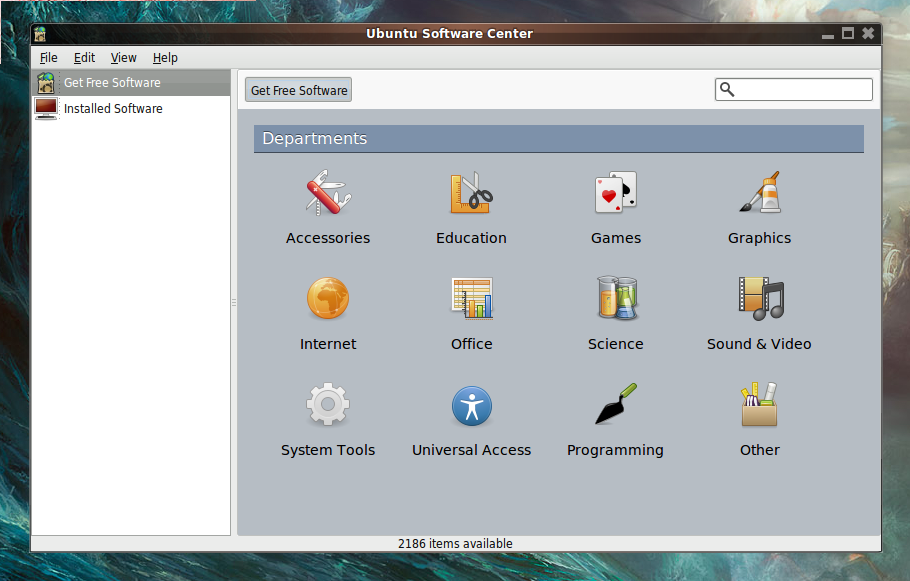Click the Internet label

[x=328, y=344]
